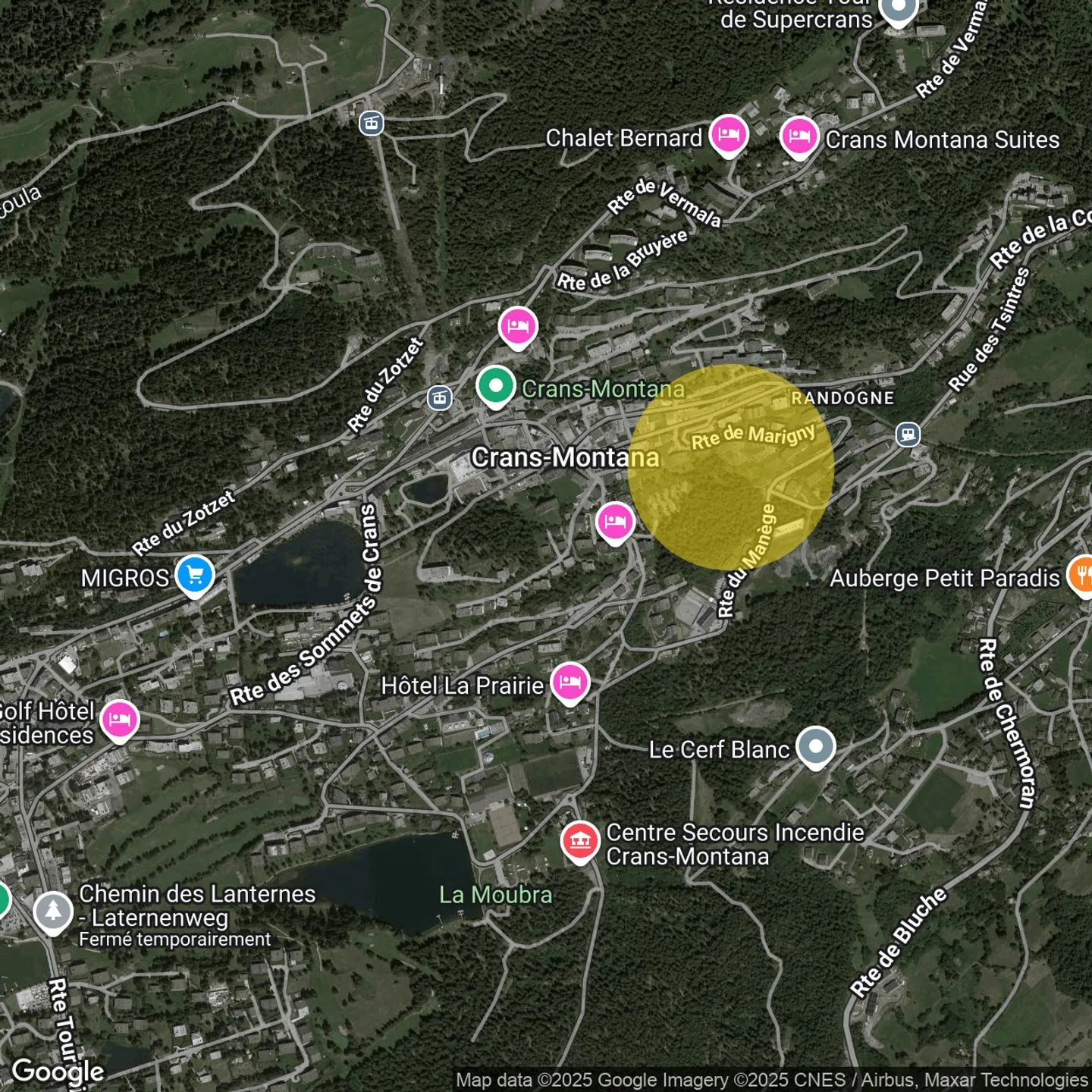This screenshot has height=1092, width=1092.
Task: Open the Tour de Supercrans pin
Action: pyautogui.click(x=898, y=11)
